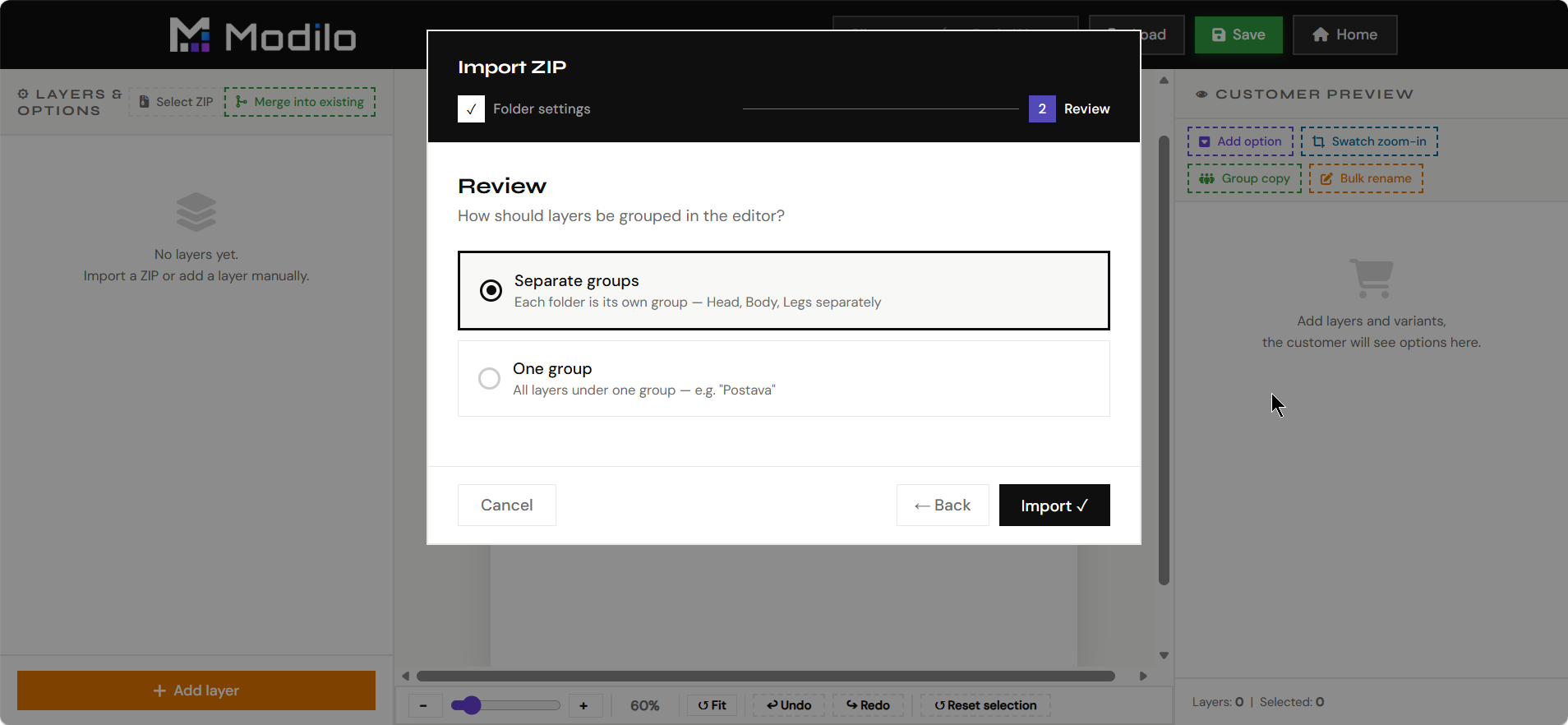Adjust the zoom slider handle
Image resolution: width=1568 pixels, height=725 pixels.
pos(471,705)
